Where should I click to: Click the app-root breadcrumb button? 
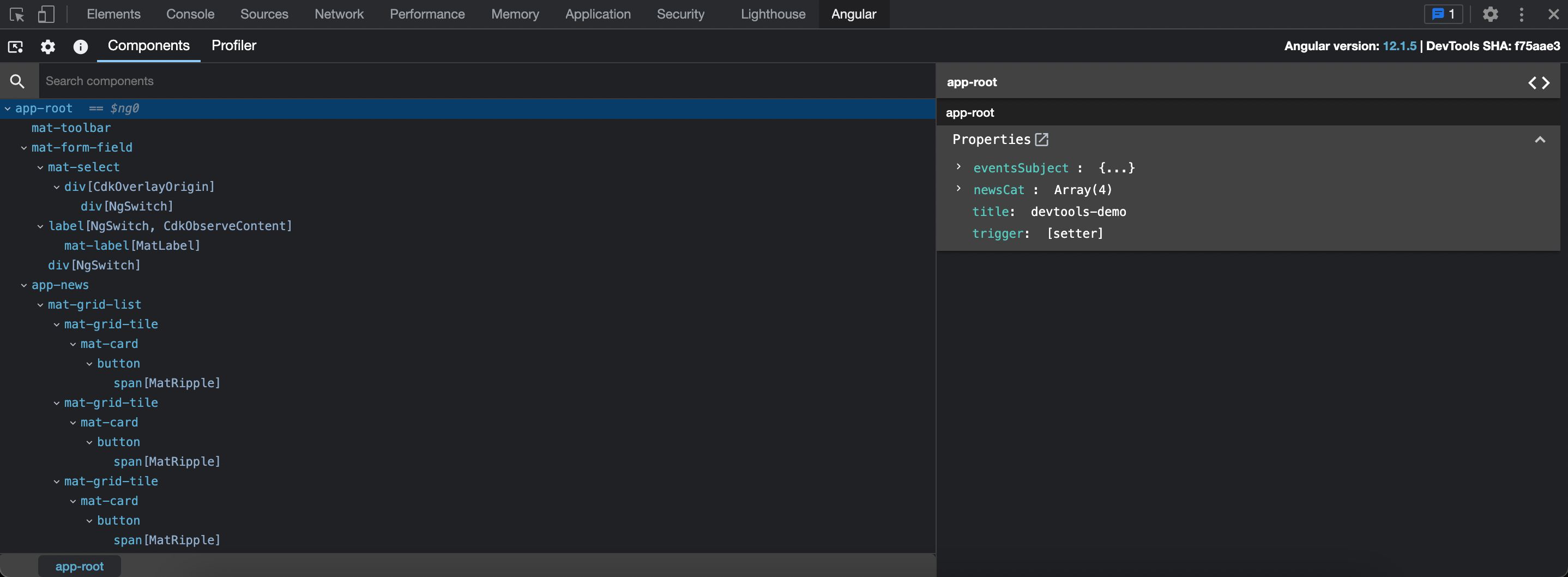point(79,566)
